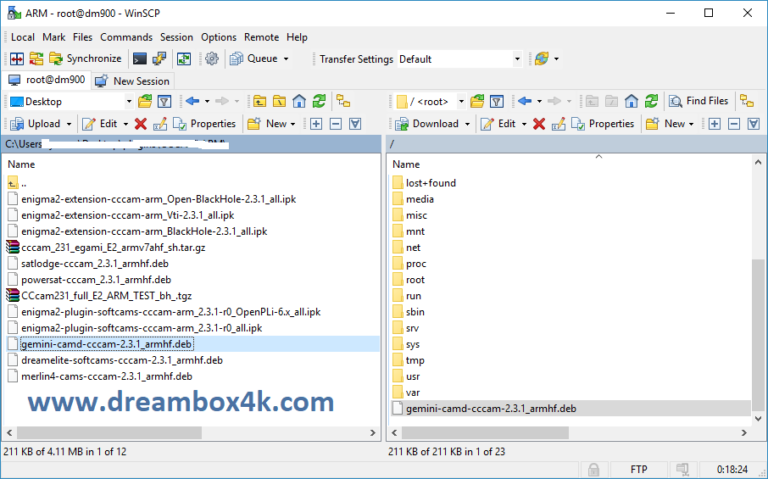768x479 pixels.
Task: Open local Properties button
Action: (x=205, y=124)
